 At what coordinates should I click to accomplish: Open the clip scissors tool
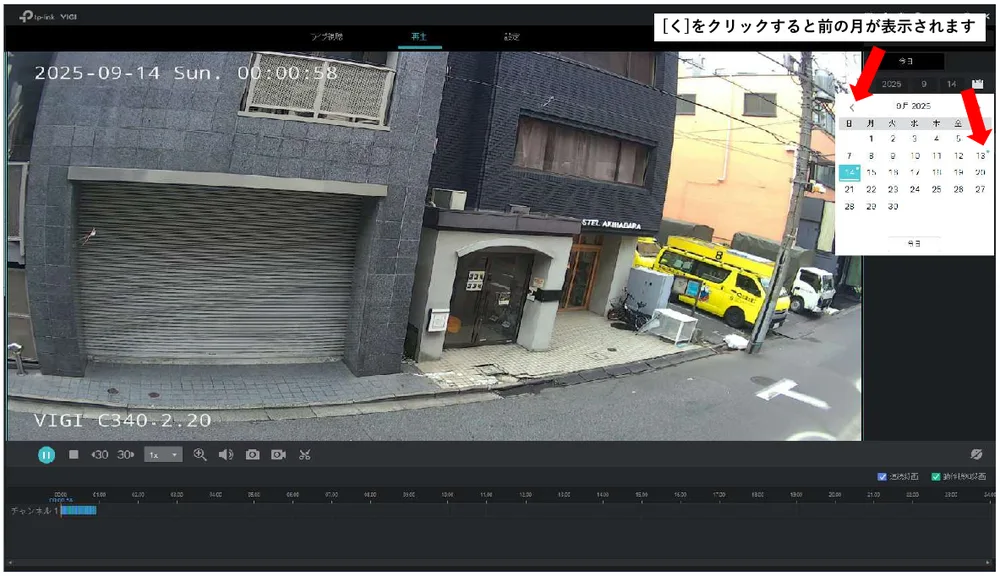click(305, 455)
